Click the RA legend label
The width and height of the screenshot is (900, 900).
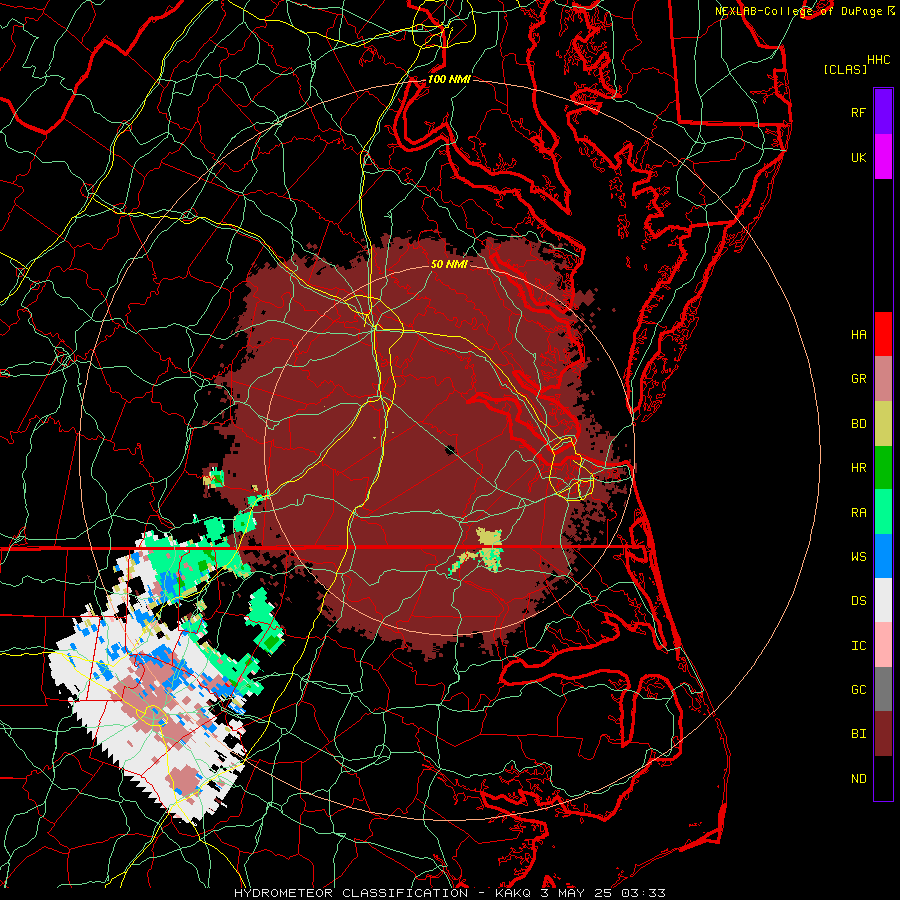pos(858,513)
